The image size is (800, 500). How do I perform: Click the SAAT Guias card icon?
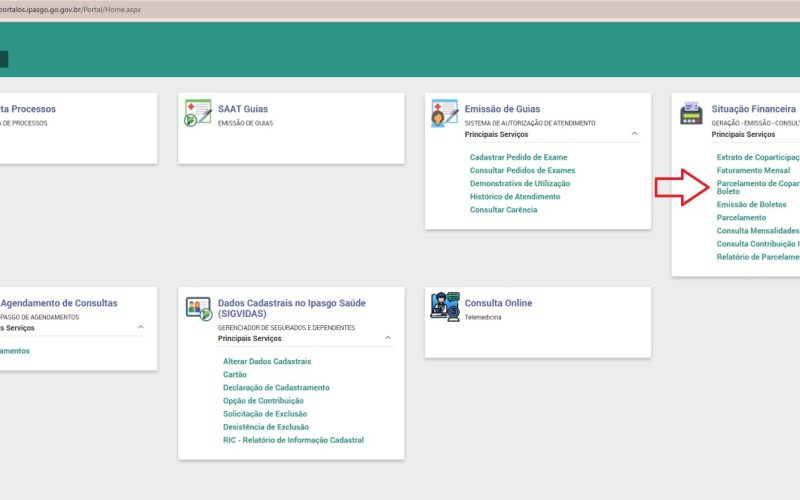(198, 112)
